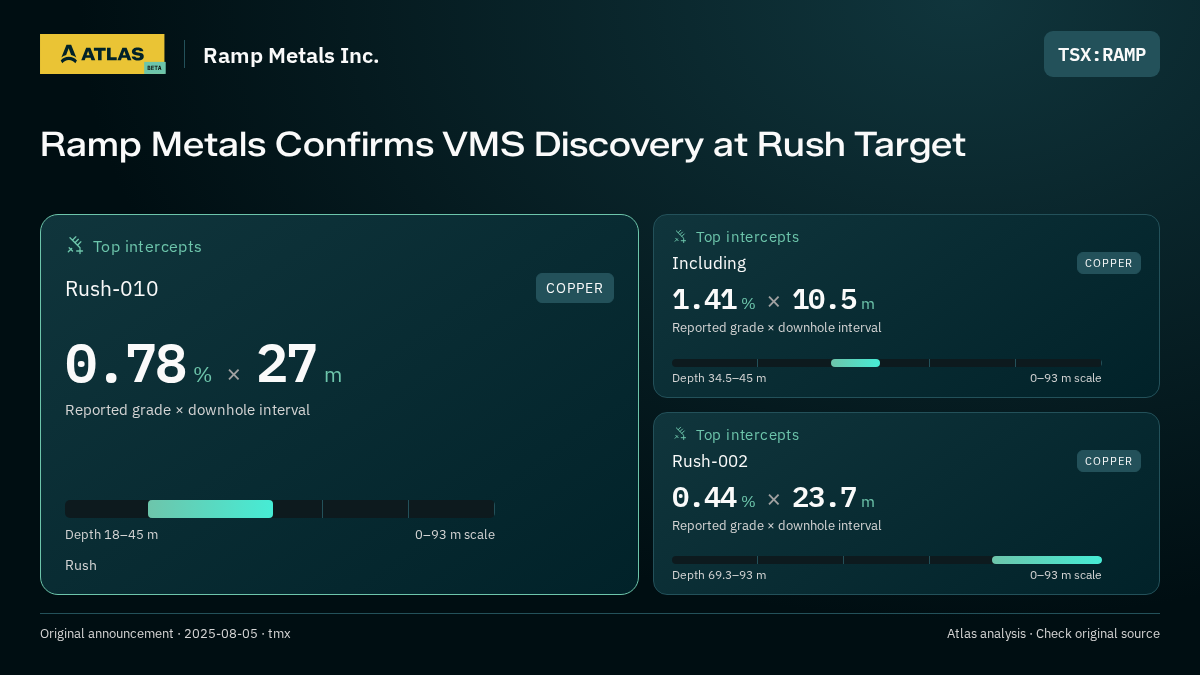Click 'Top intercepts' label in Rush-002 card
The image size is (1200, 675).
747,435
